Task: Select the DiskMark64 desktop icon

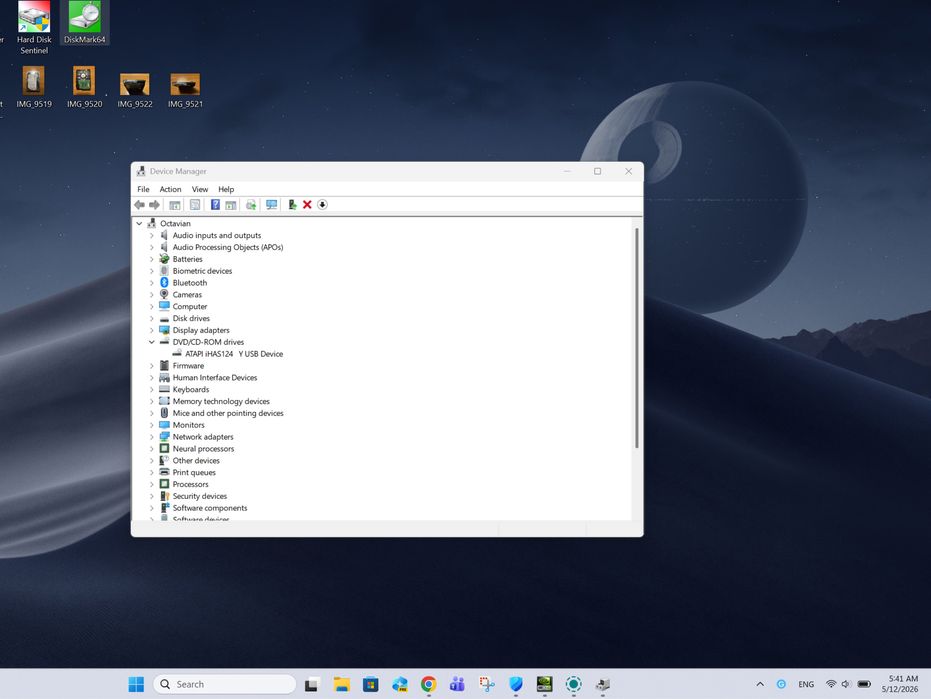Action: (x=84, y=23)
